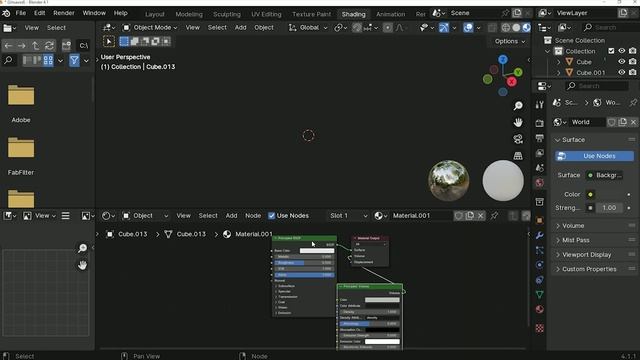Switch to the Modeling workspace tab
The width and height of the screenshot is (640, 360).
189,14
